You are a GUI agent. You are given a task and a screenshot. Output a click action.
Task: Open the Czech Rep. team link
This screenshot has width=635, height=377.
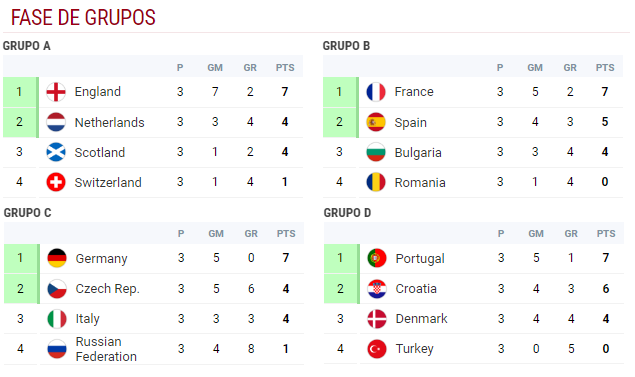click(107, 289)
